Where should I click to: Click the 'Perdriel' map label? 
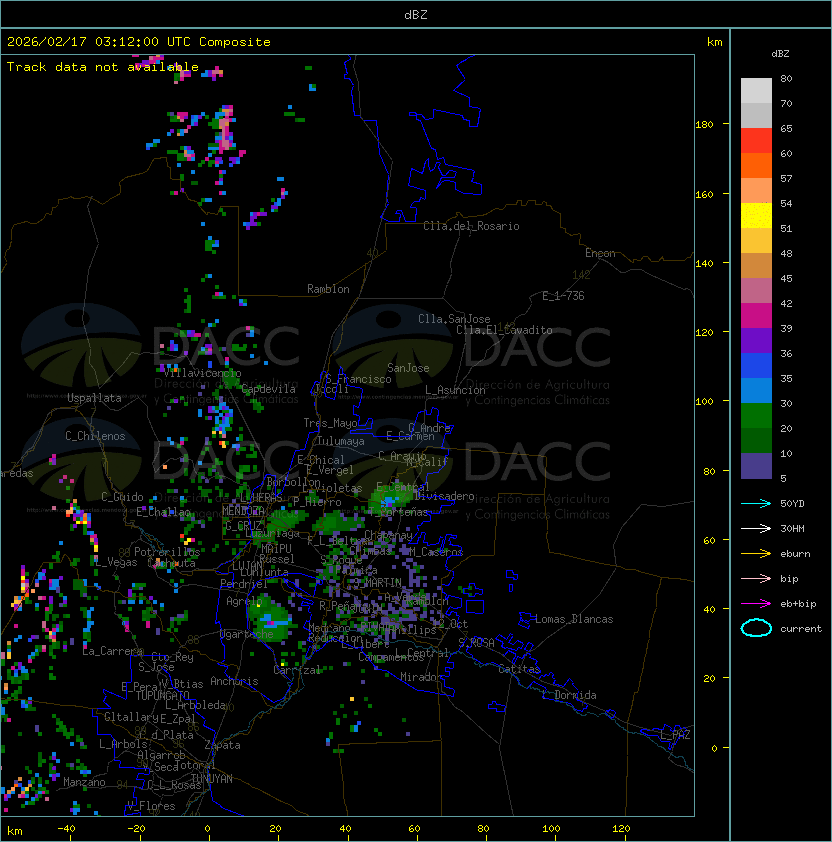(x=244, y=584)
